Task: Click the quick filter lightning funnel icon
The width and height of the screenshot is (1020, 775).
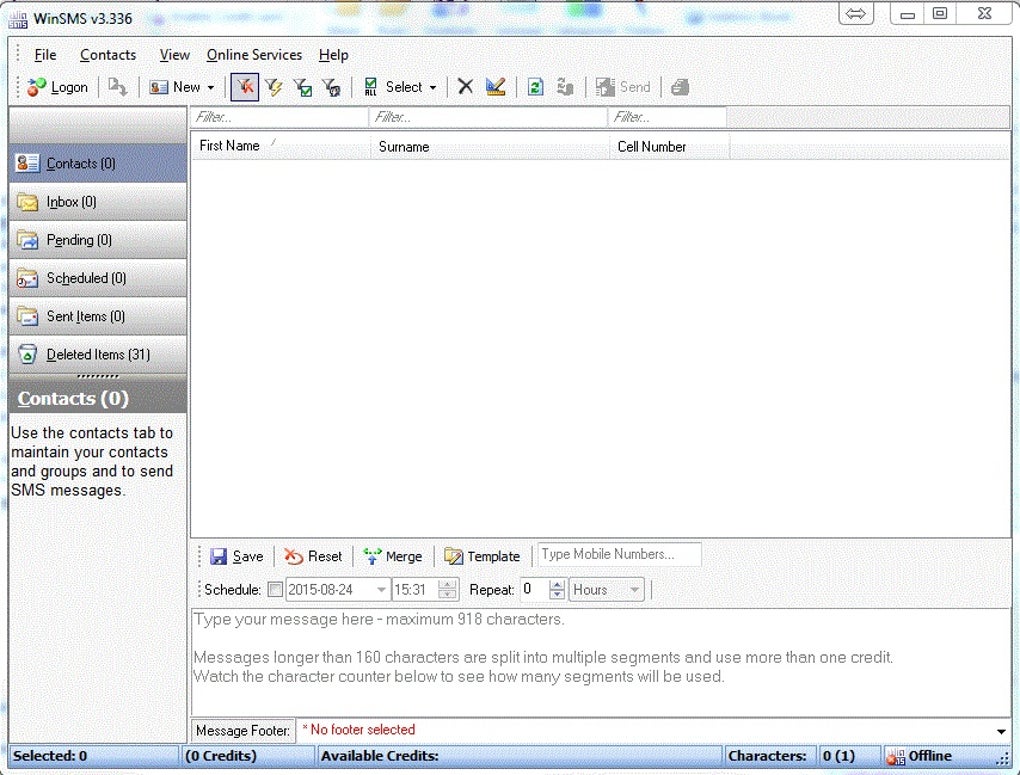Action: point(274,87)
